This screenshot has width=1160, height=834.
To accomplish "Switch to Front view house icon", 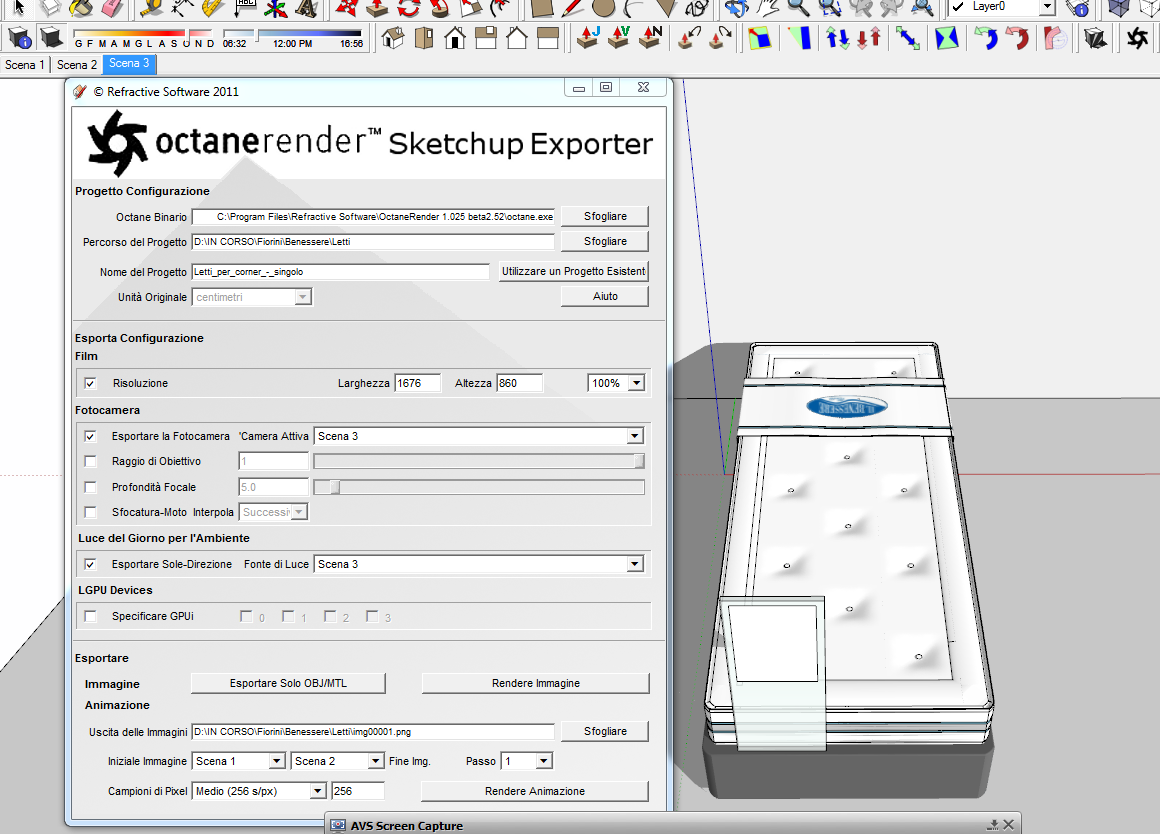I will pos(455,37).
